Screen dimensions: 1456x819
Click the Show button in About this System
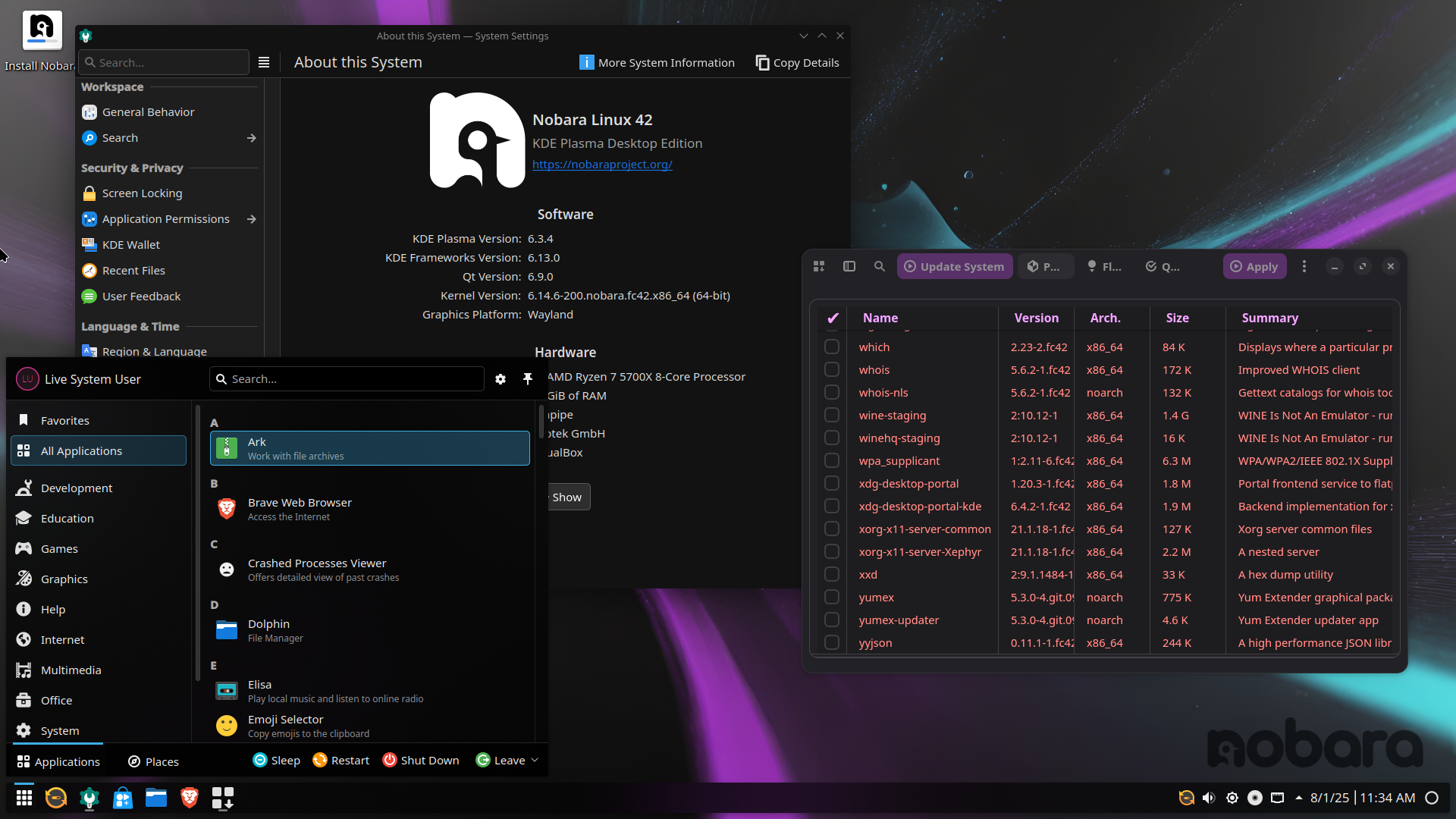click(566, 497)
